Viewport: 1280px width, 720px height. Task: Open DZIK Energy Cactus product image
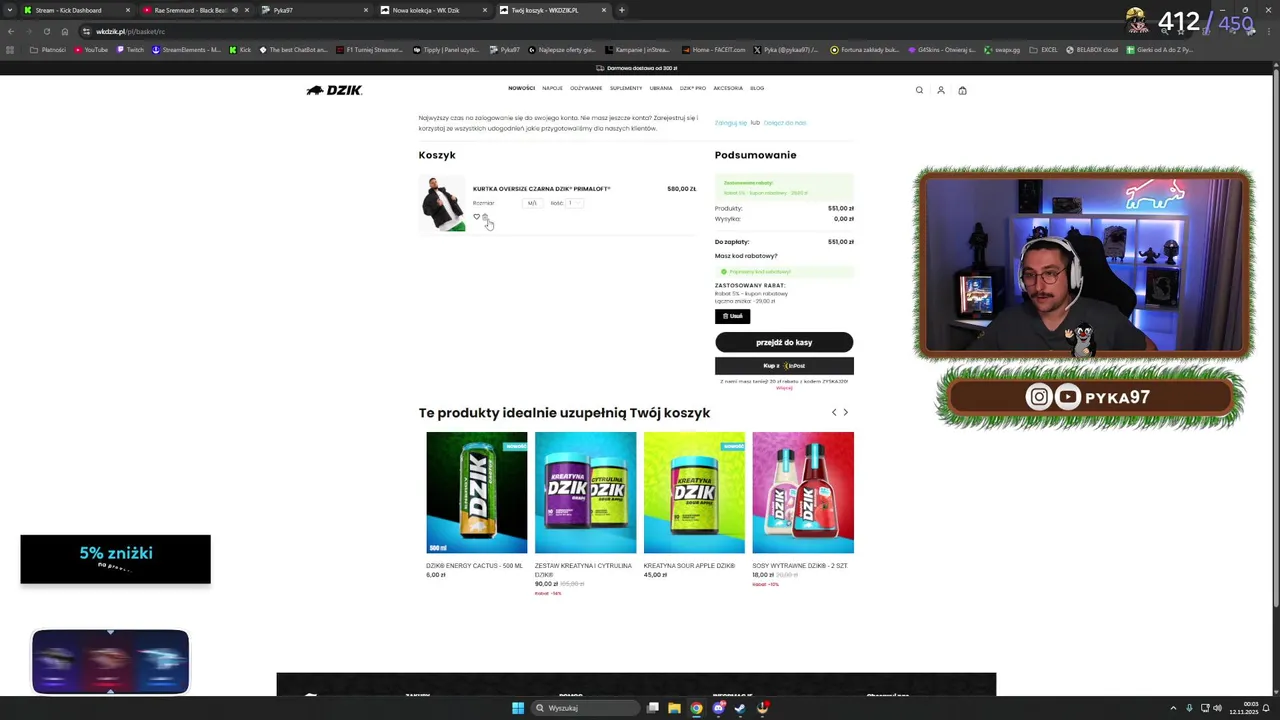pos(476,492)
